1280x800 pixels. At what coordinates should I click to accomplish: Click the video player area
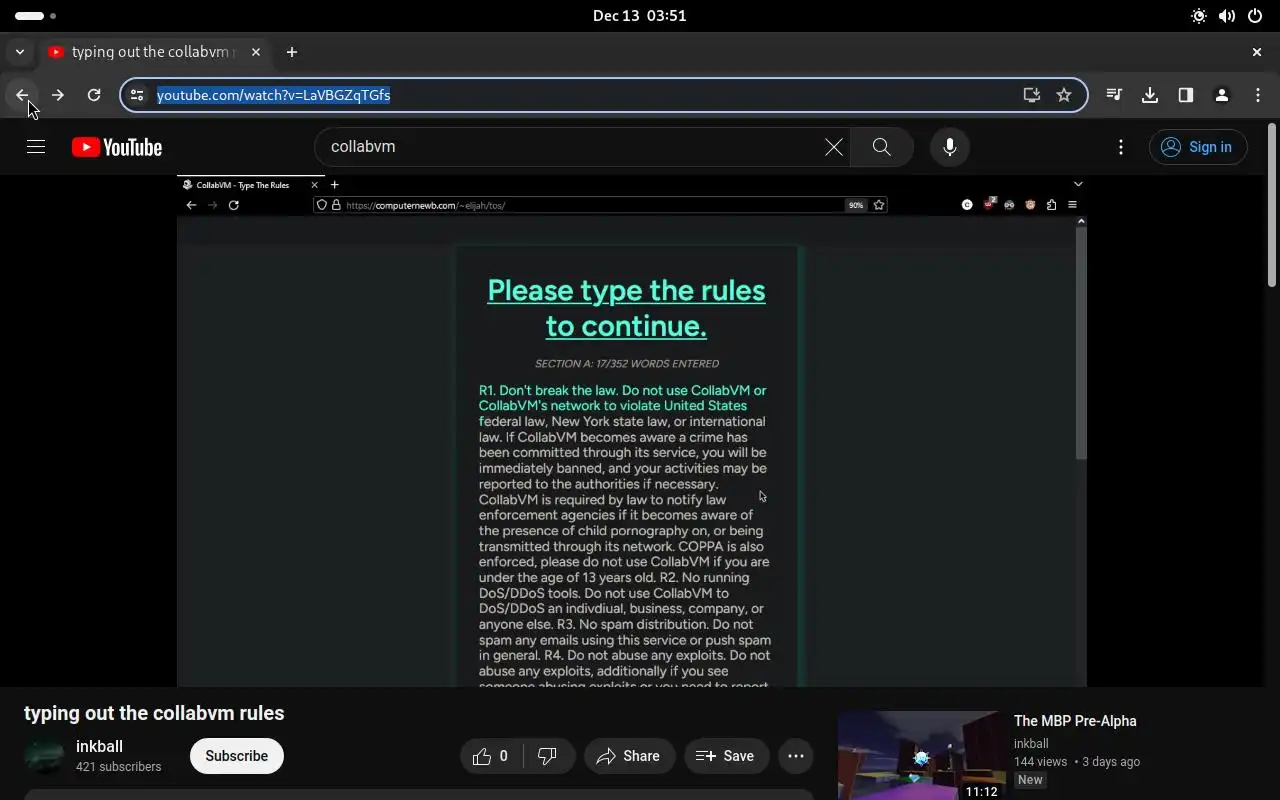(632, 431)
